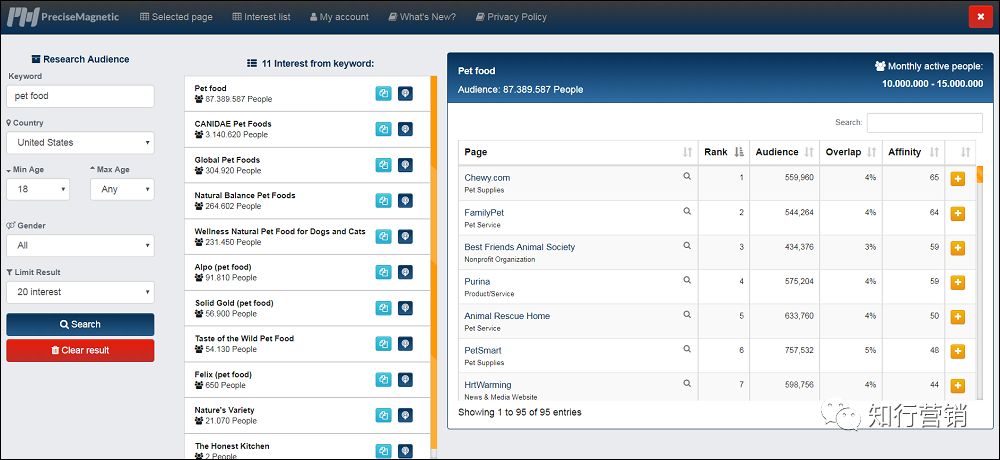Click the magnifier icon next to Purina
Viewport: 1000px width, 460px height.
[687, 281]
